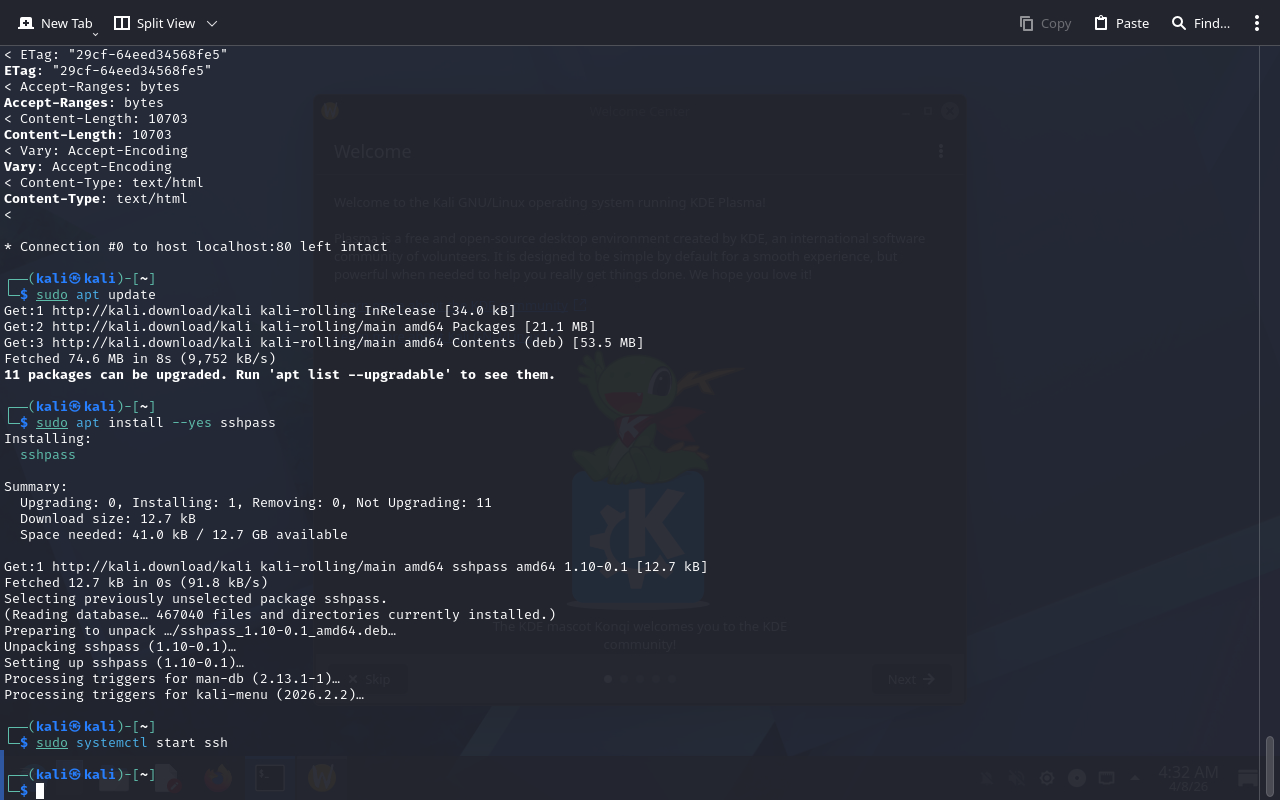Expand the Split View chevron menu
1280x800 pixels.
tap(211, 23)
